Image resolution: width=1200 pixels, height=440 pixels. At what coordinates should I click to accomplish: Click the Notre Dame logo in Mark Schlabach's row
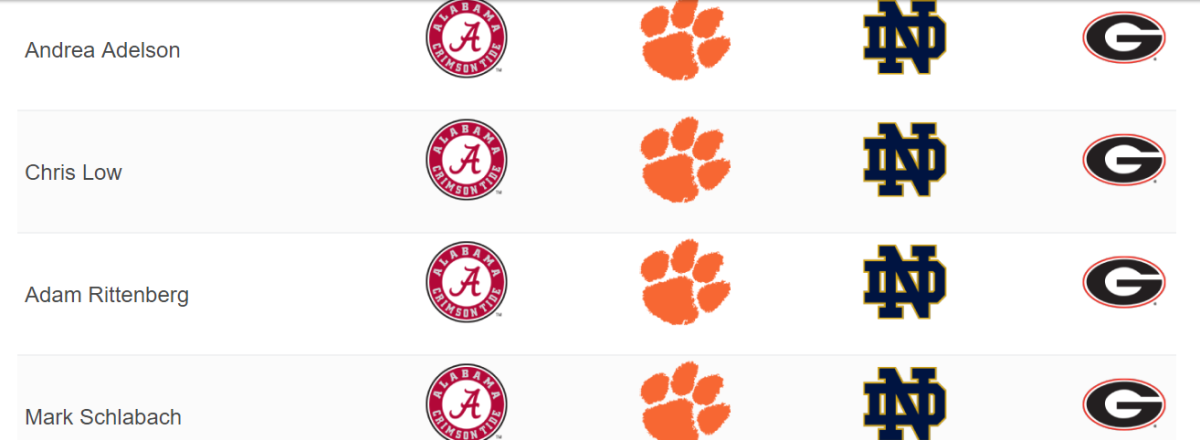pos(904,403)
